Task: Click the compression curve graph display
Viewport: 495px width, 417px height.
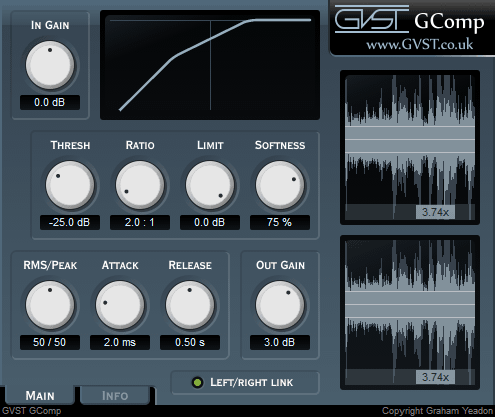Action: (x=210, y=65)
